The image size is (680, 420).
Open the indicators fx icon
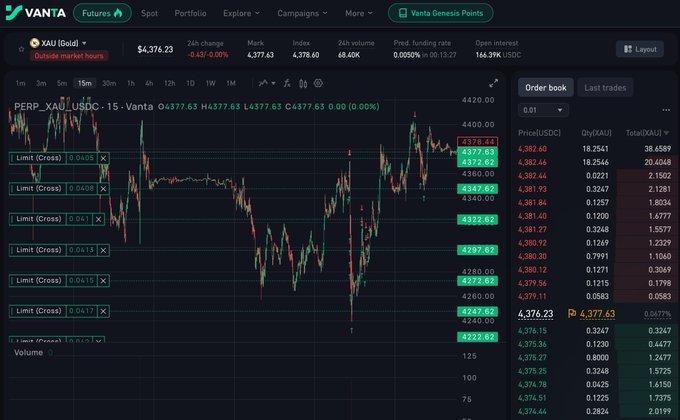point(287,83)
